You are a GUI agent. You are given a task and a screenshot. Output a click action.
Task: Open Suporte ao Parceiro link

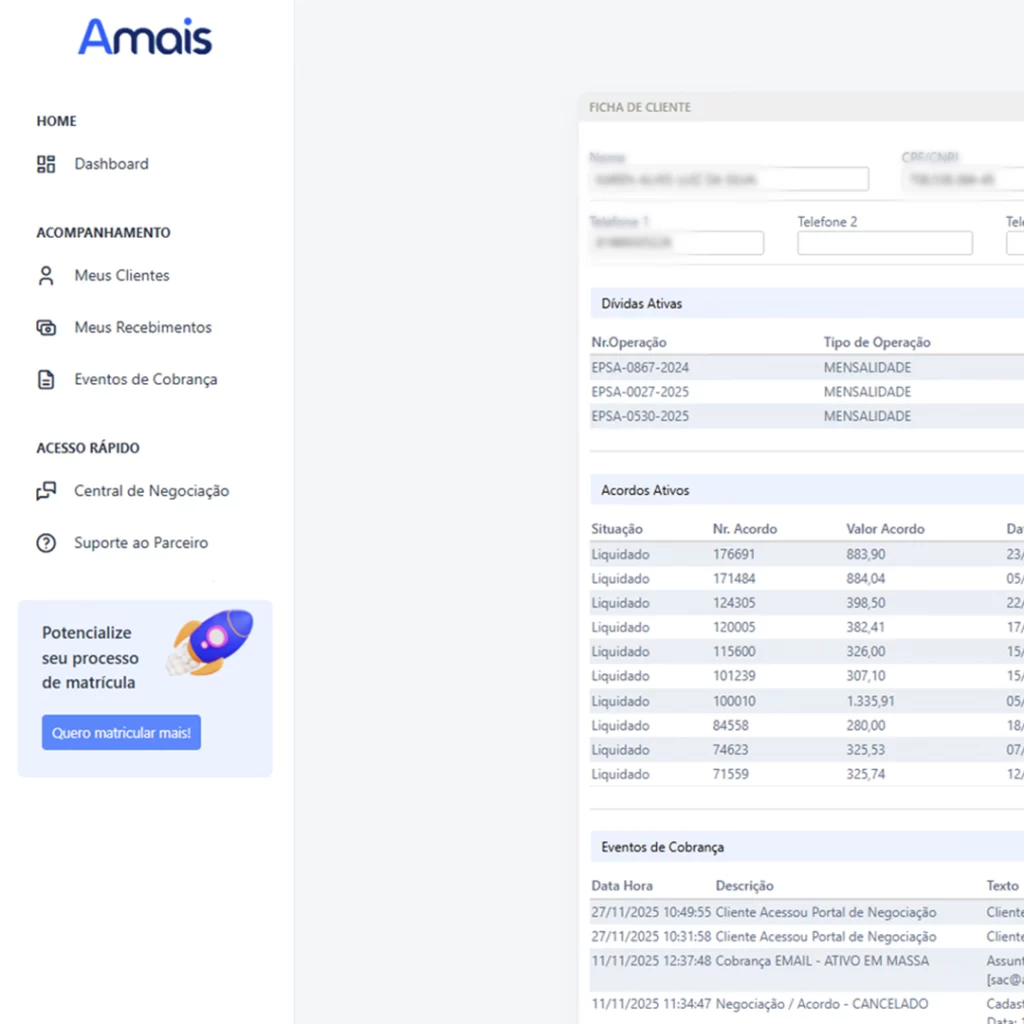141,543
